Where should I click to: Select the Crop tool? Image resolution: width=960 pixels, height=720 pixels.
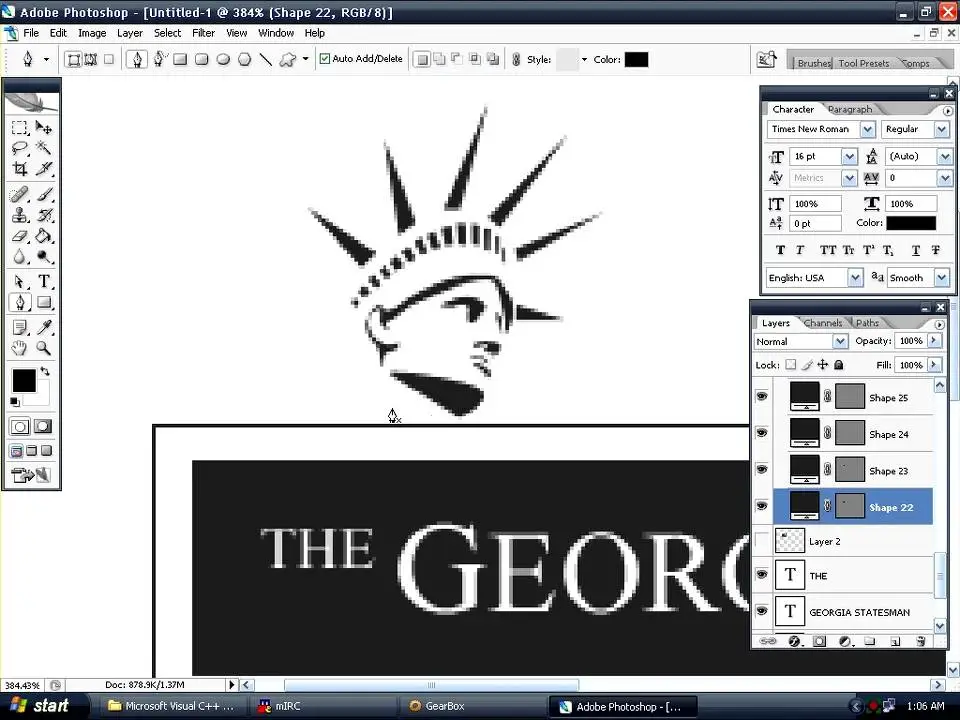point(20,168)
